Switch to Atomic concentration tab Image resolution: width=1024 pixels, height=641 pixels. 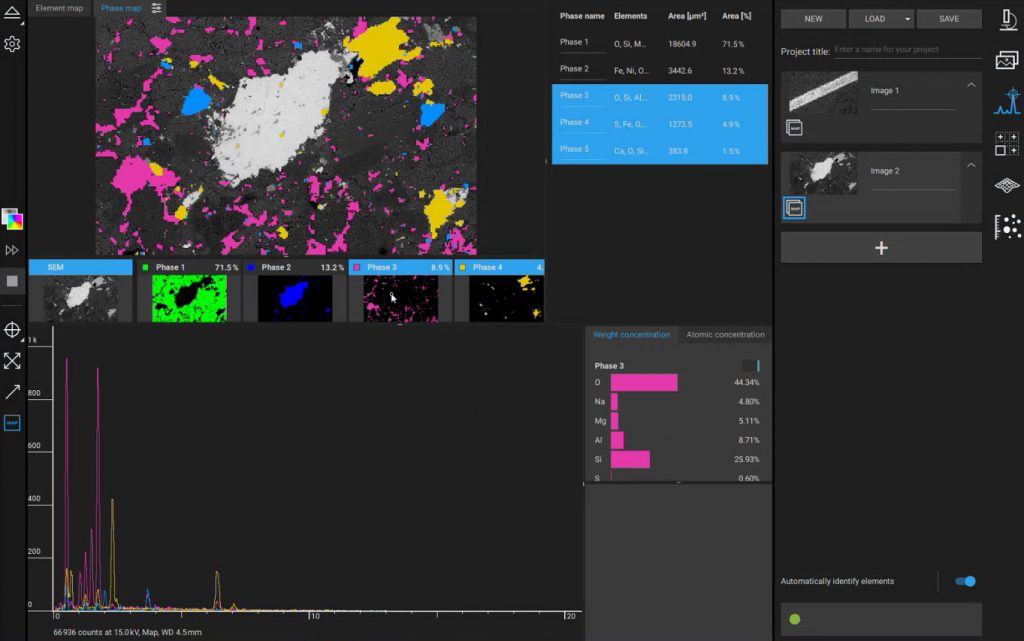725,335
